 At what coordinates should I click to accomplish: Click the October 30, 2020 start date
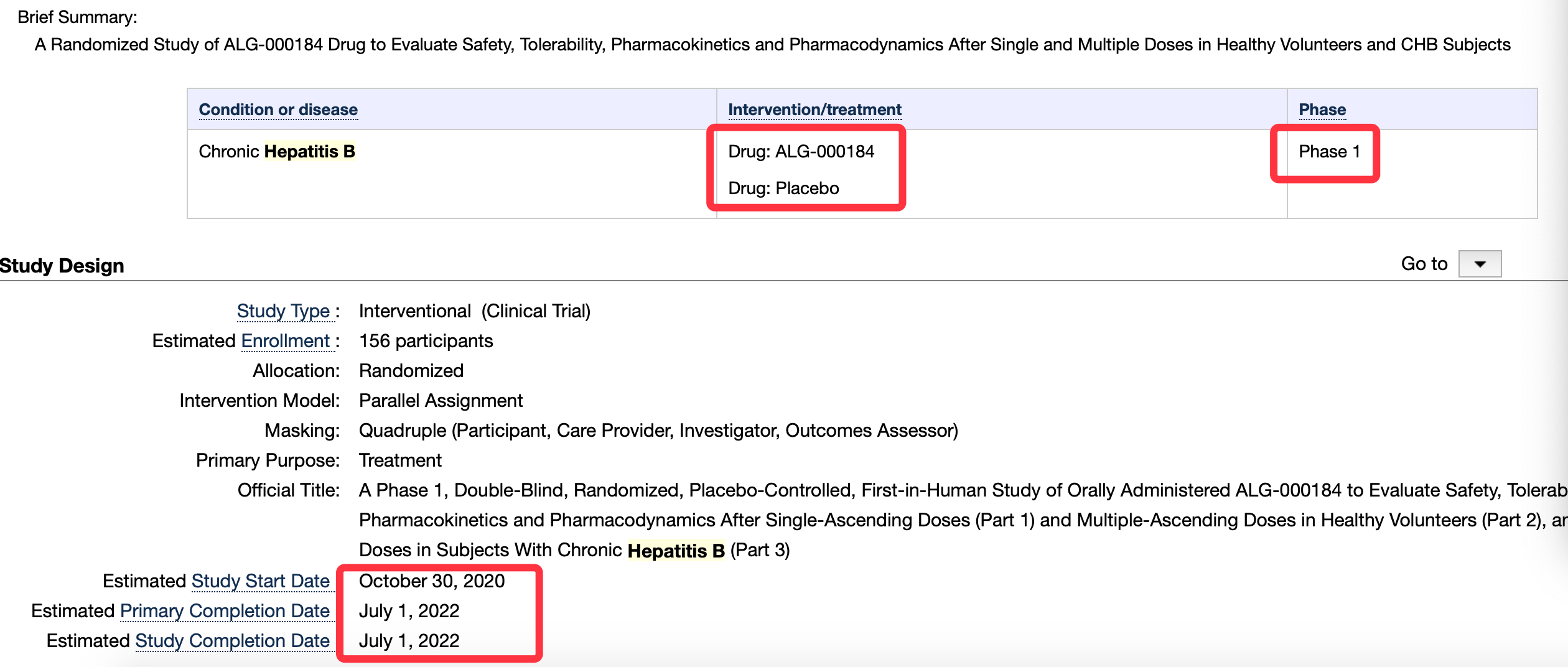coord(432,581)
